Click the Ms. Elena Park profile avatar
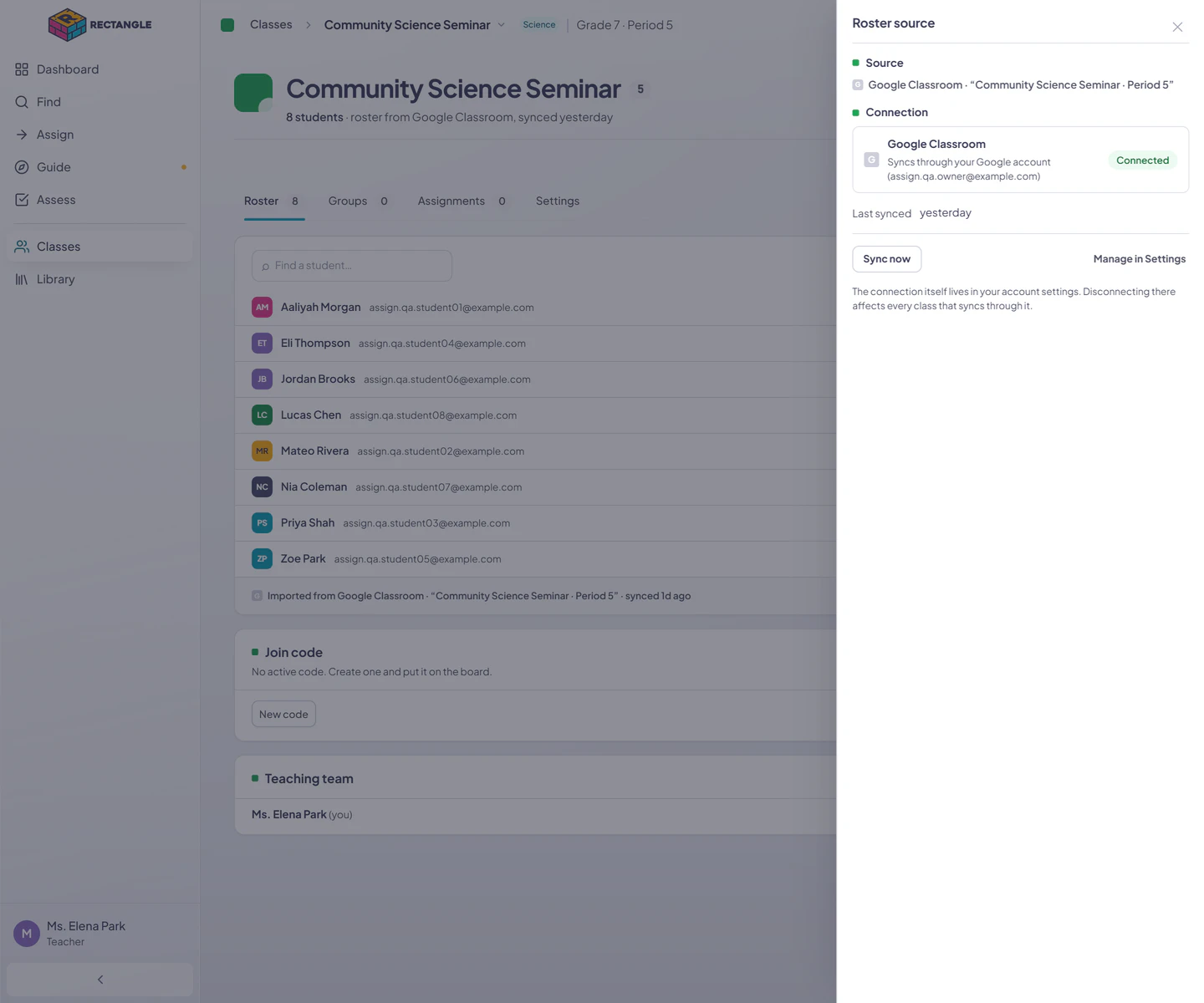 point(27,934)
